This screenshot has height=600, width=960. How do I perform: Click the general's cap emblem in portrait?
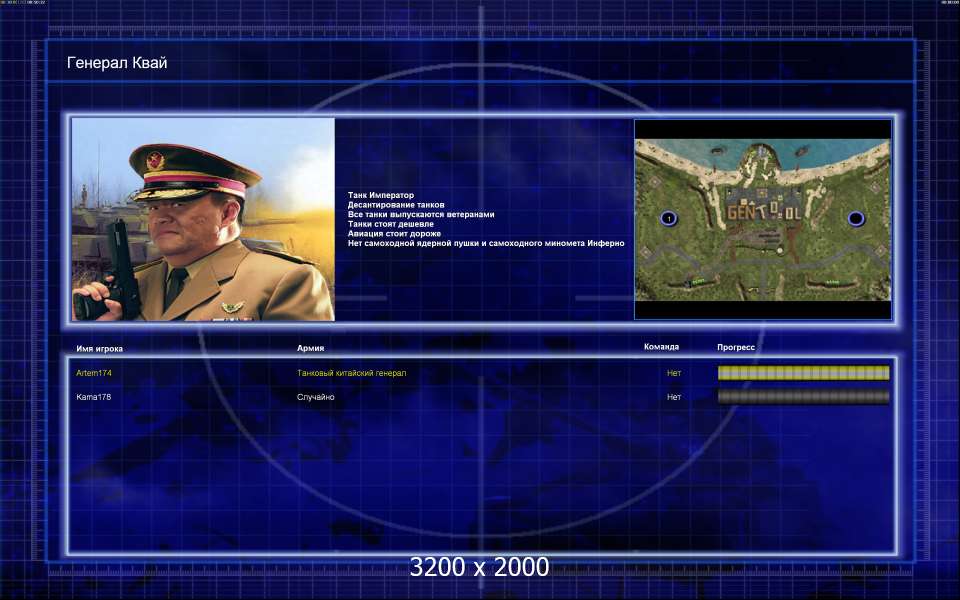pos(156,160)
